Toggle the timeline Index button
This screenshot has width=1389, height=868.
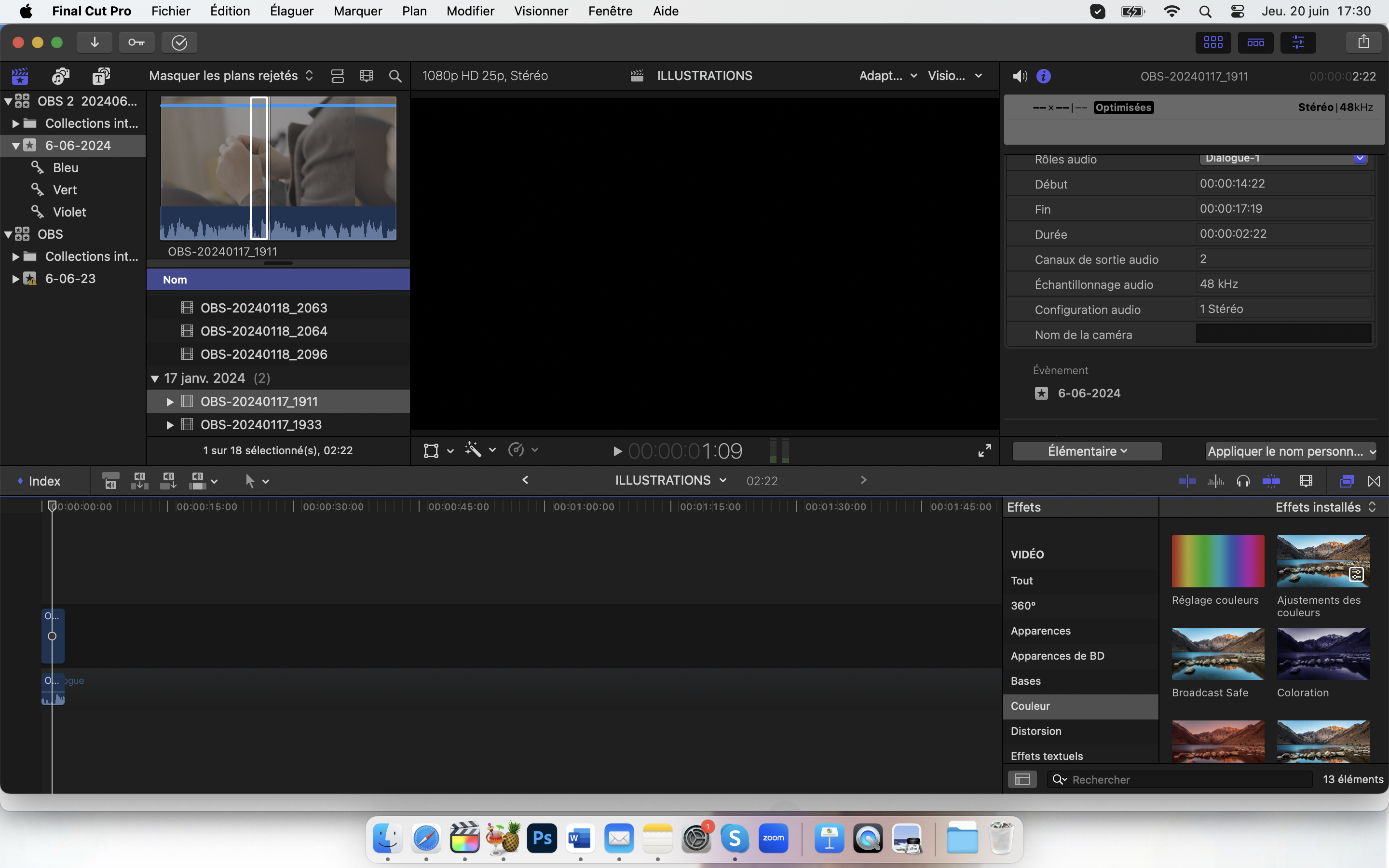[39, 481]
